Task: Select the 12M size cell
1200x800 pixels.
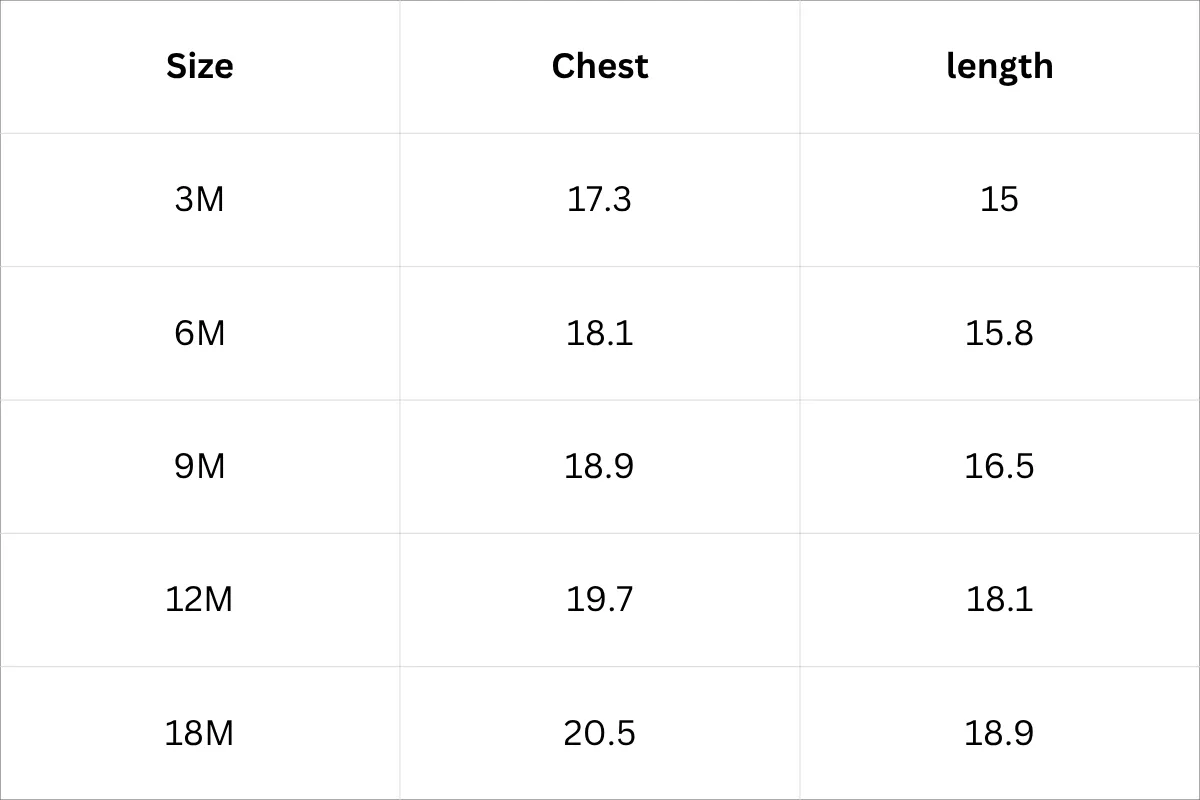Action: coord(199,599)
